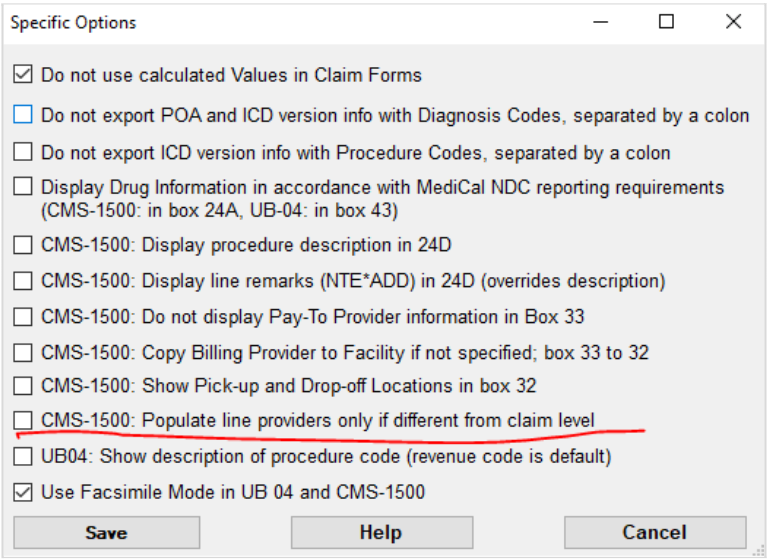Click the resize grip in dialog corner
Screen dimensions: 770x560
pos(757,549)
